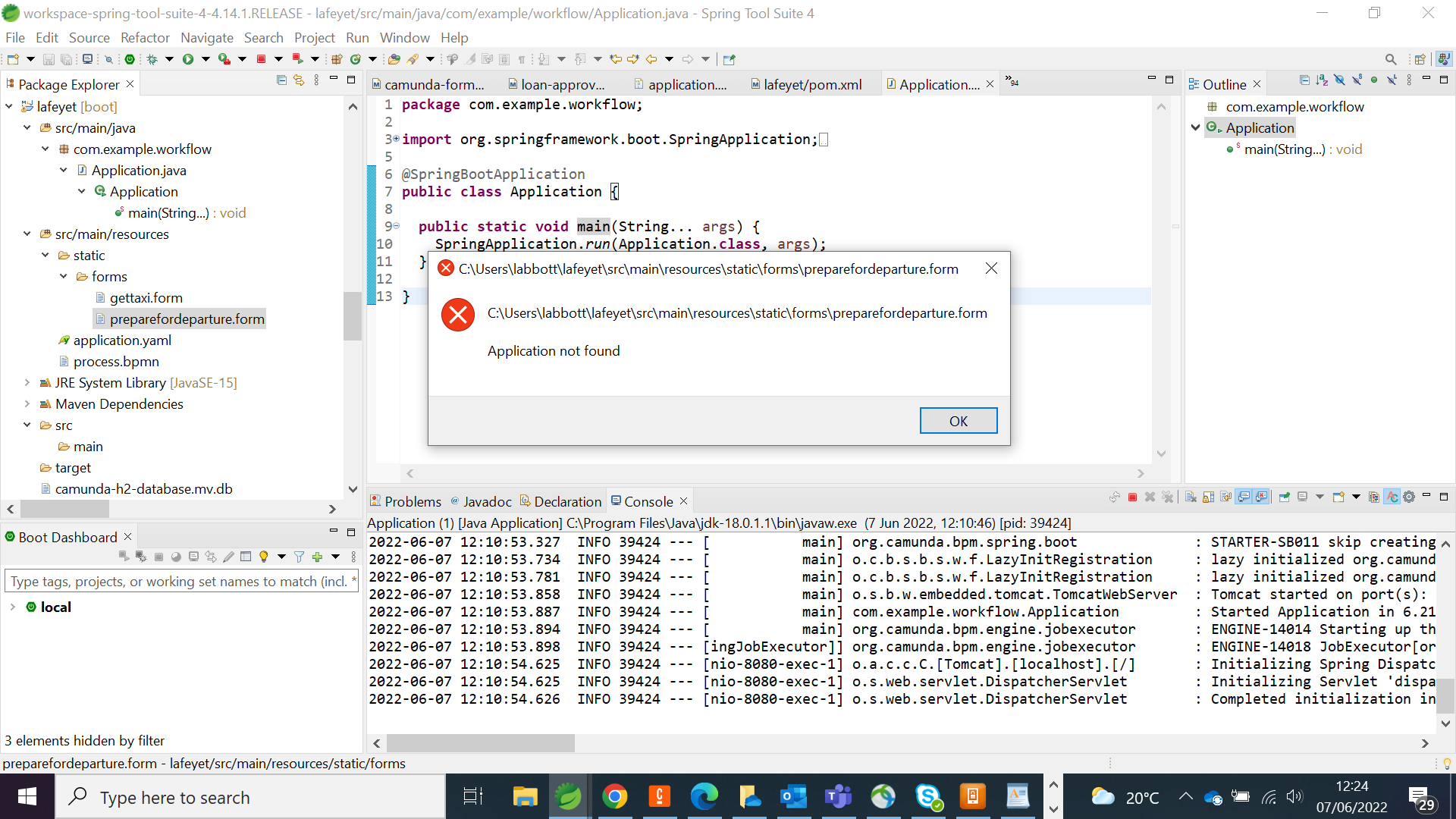Open the Refactor menu
This screenshot has width=1456, height=819.
[144, 37]
